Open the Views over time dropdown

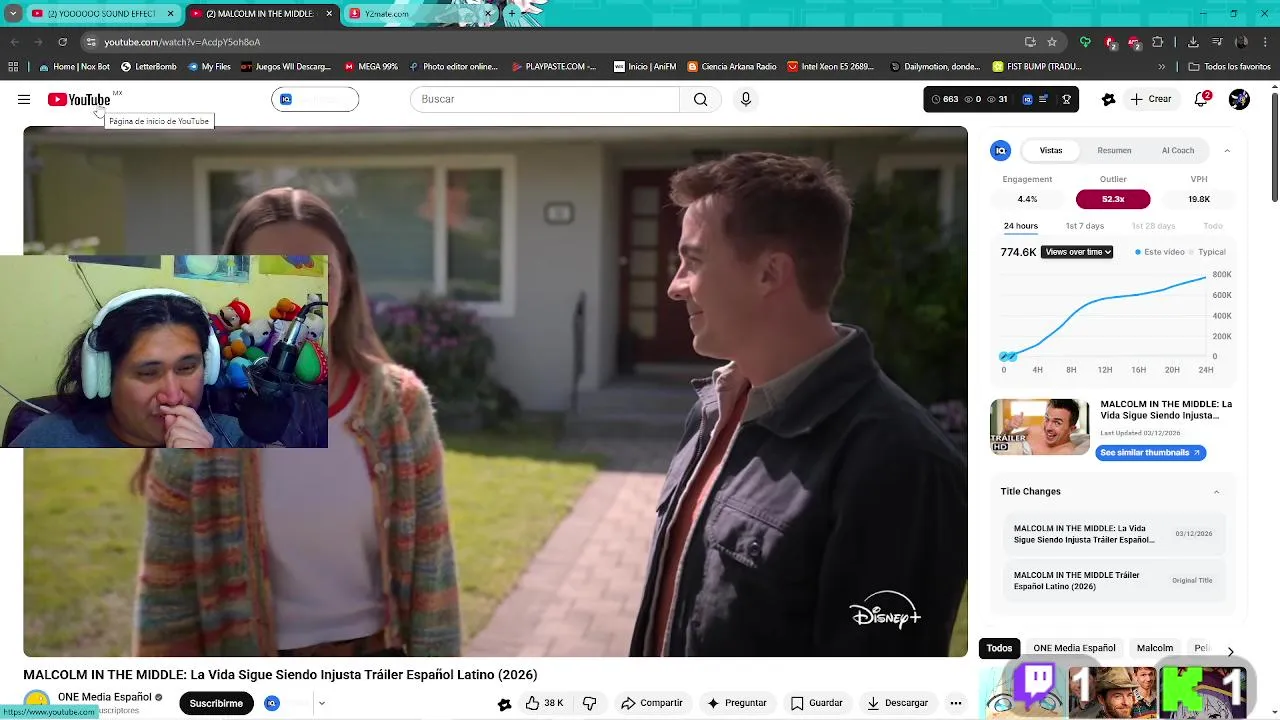point(1077,252)
